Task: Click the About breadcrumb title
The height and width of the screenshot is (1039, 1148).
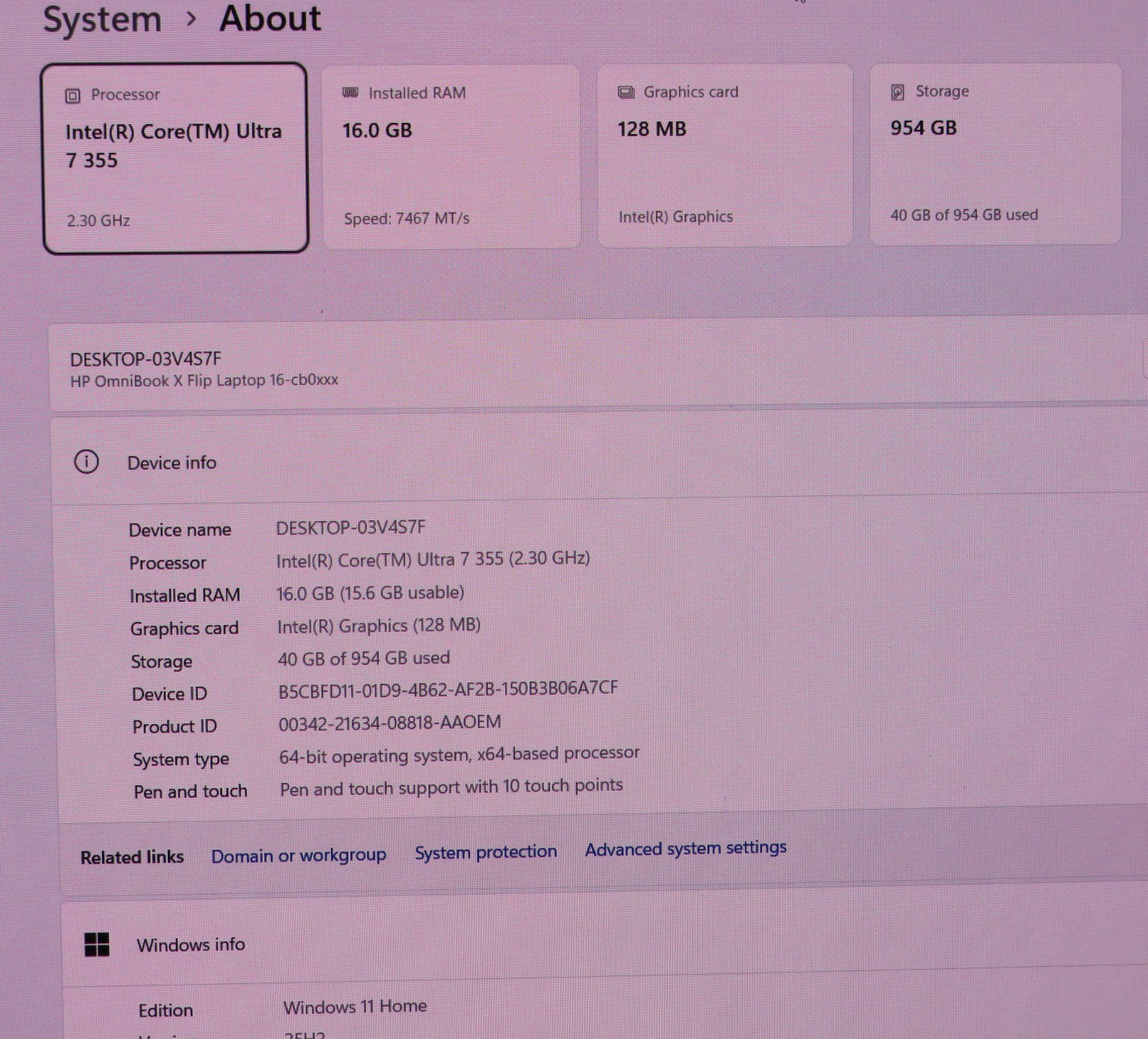Action: pyautogui.click(x=270, y=18)
